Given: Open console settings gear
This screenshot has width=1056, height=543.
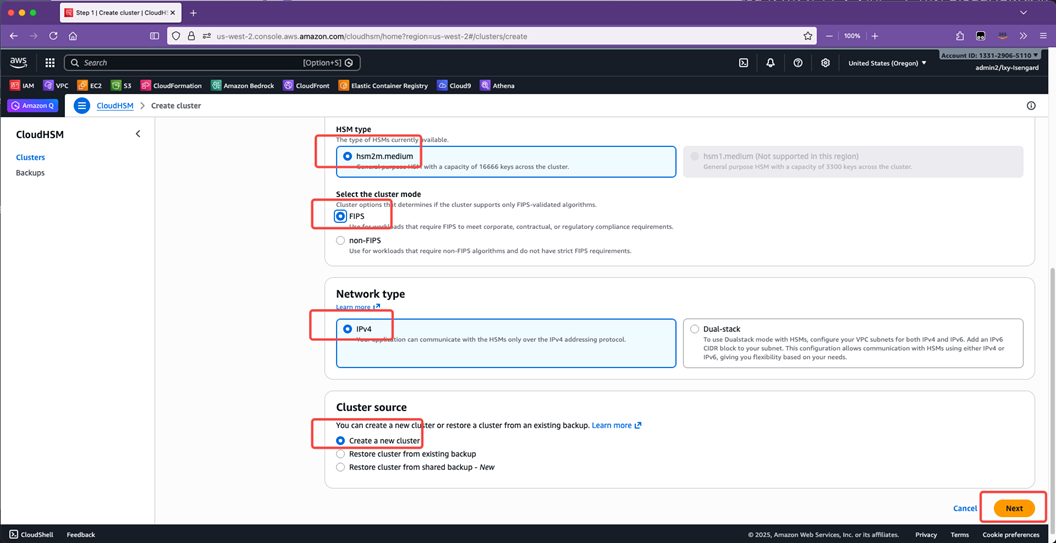Looking at the screenshot, I should [825, 63].
